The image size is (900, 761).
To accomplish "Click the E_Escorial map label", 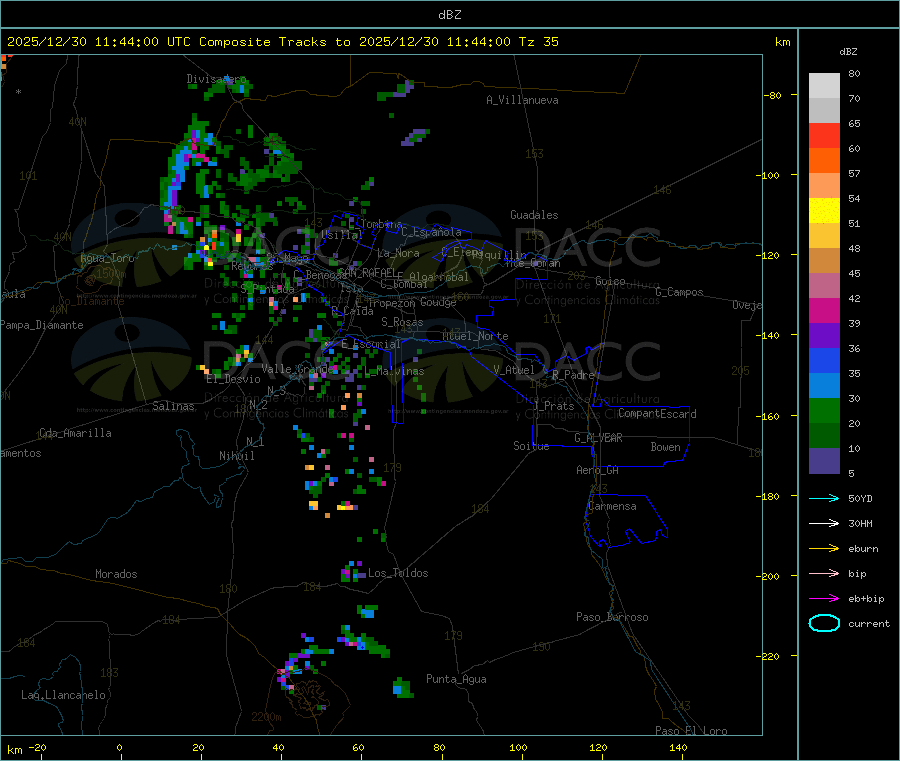I will pos(371,344).
